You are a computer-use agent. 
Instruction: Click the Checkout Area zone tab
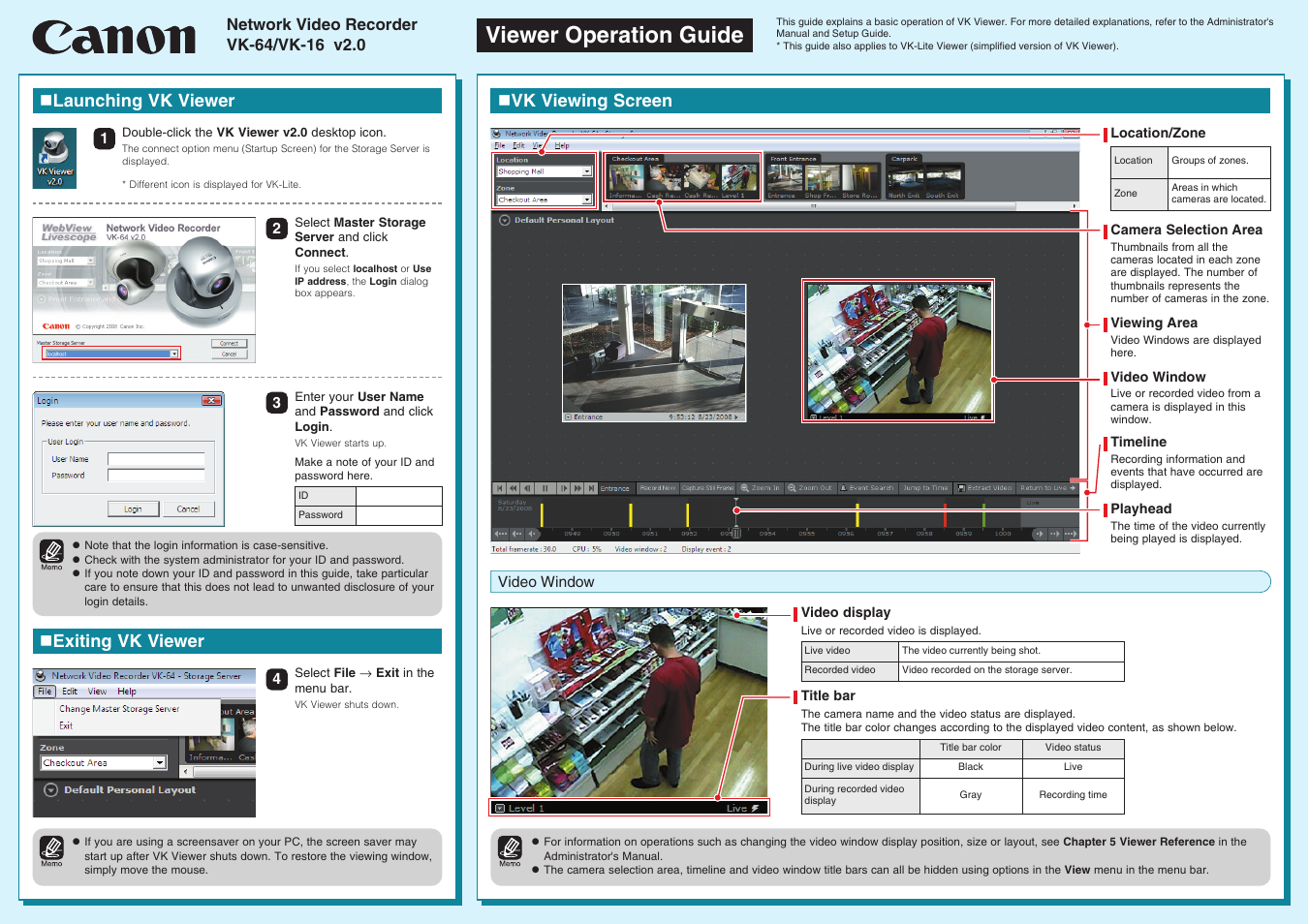pyautogui.click(x=636, y=159)
